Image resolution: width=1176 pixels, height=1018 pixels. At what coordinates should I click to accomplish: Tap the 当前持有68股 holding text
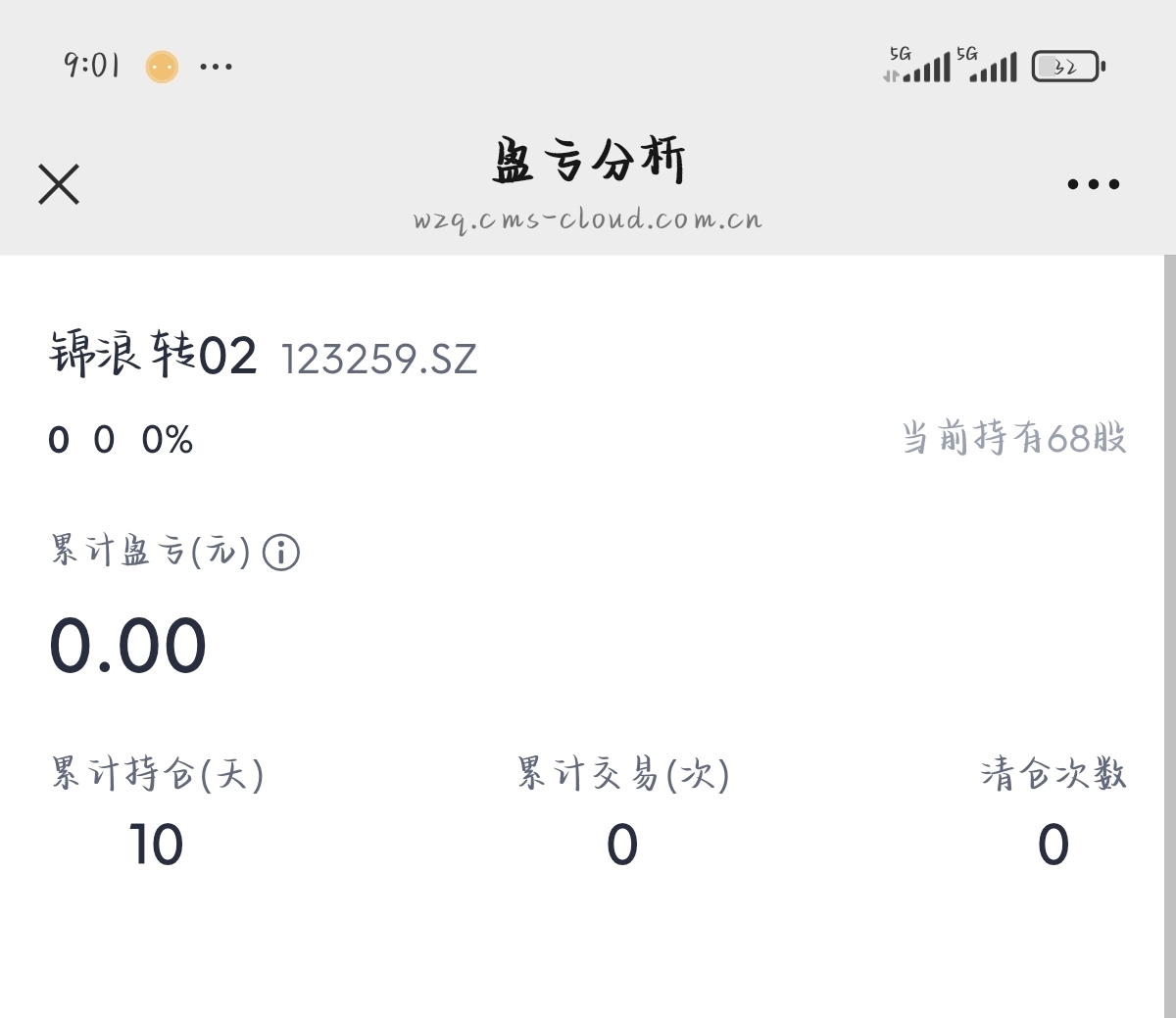point(1013,438)
